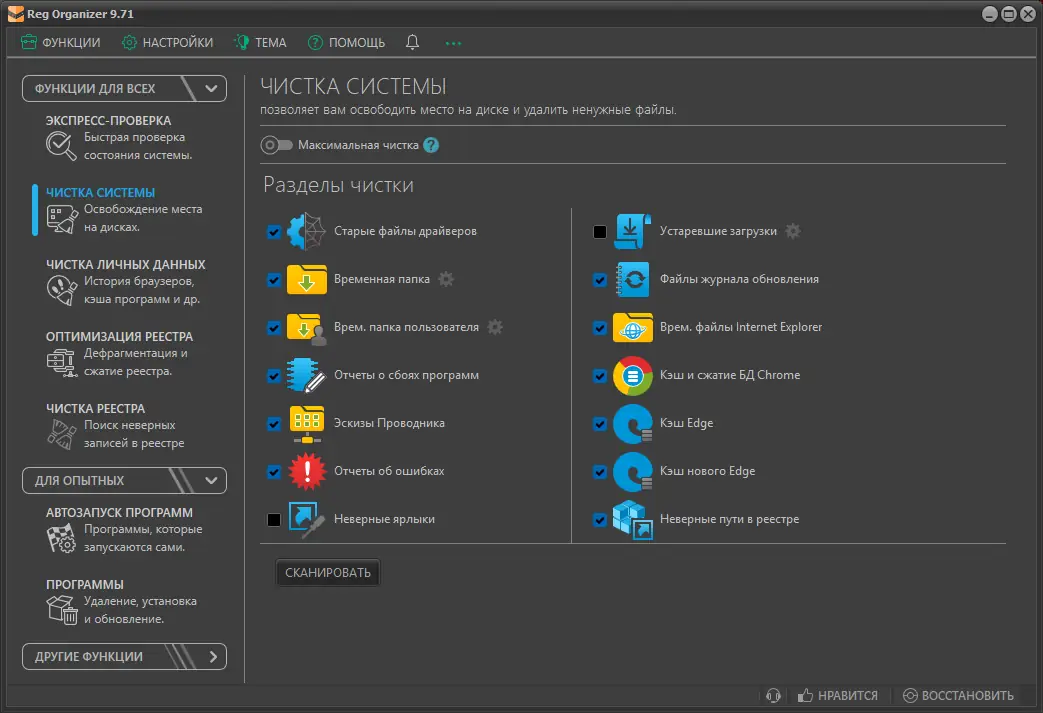Click the Кэш Edge browser icon
Viewport: 1043px width, 713px height.
pos(633,423)
